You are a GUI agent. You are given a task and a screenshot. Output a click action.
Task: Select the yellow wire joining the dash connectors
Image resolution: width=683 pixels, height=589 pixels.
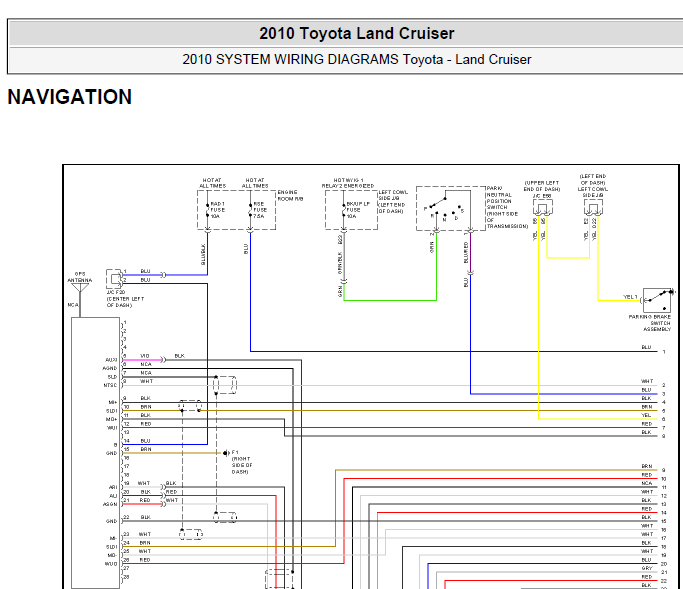point(568,258)
